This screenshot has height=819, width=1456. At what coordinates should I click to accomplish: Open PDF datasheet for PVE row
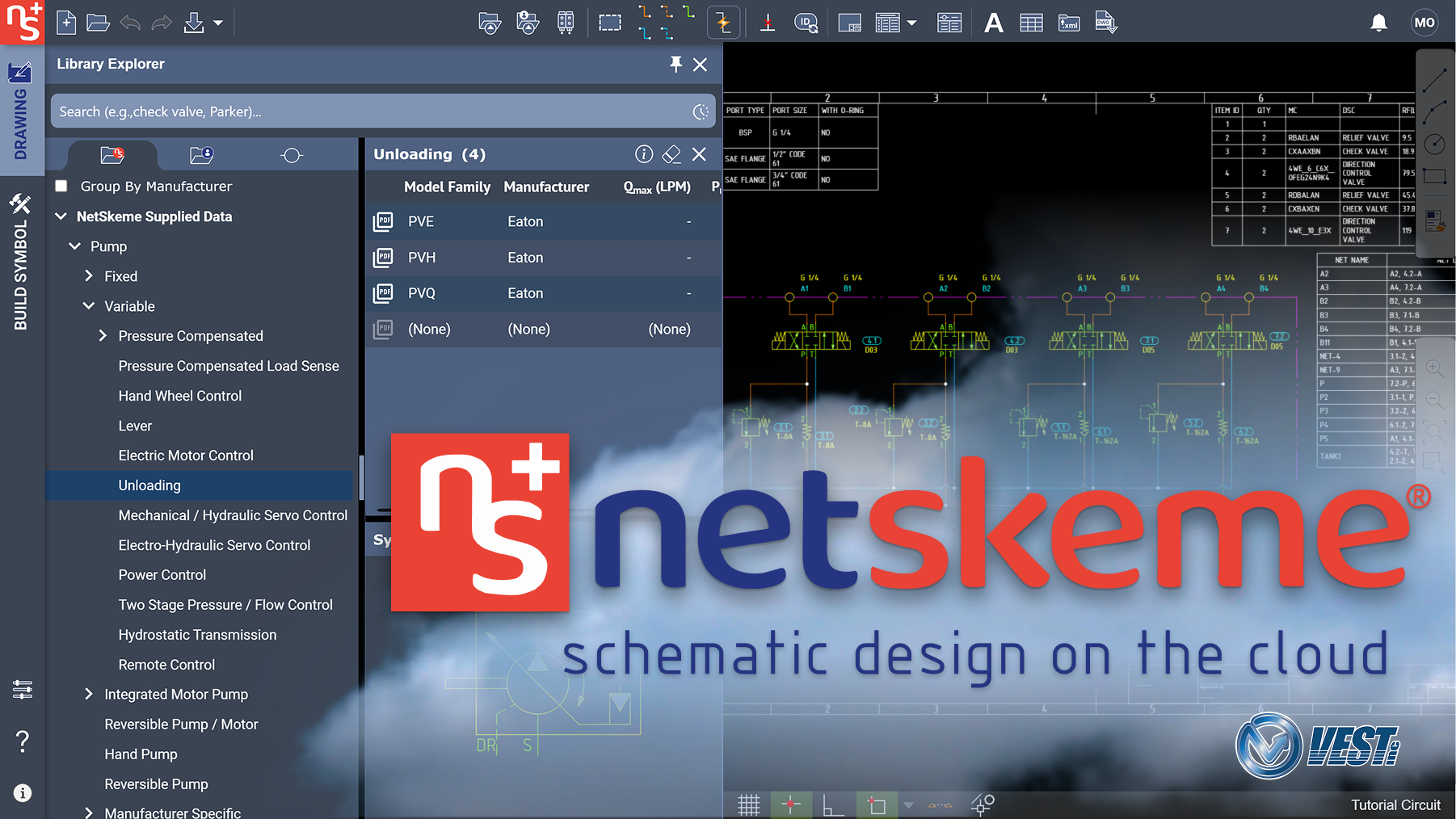pyautogui.click(x=384, y=221)
